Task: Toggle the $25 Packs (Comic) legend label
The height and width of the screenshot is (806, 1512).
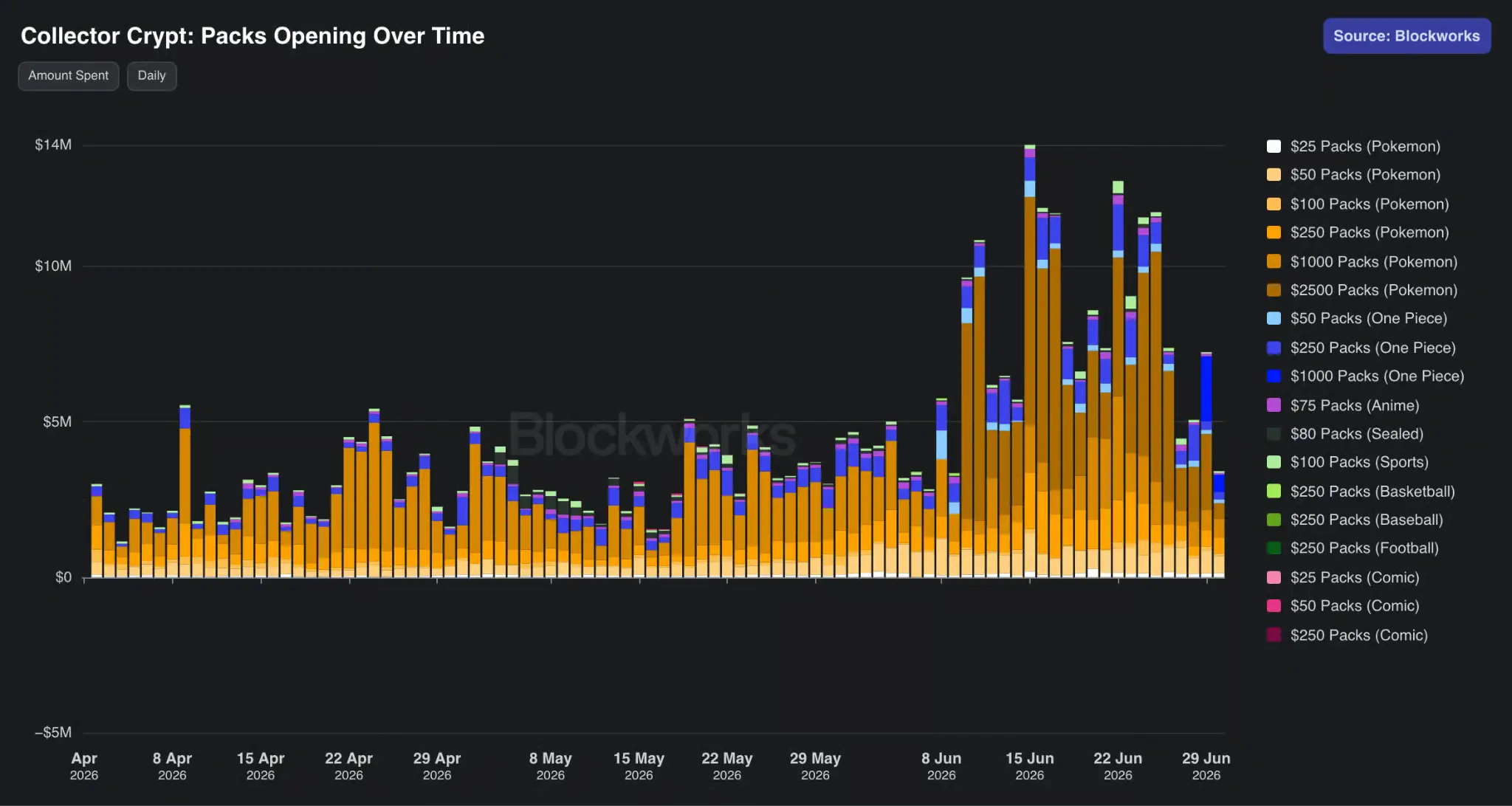Action: pyautogui.click(x=1355, y=577)
